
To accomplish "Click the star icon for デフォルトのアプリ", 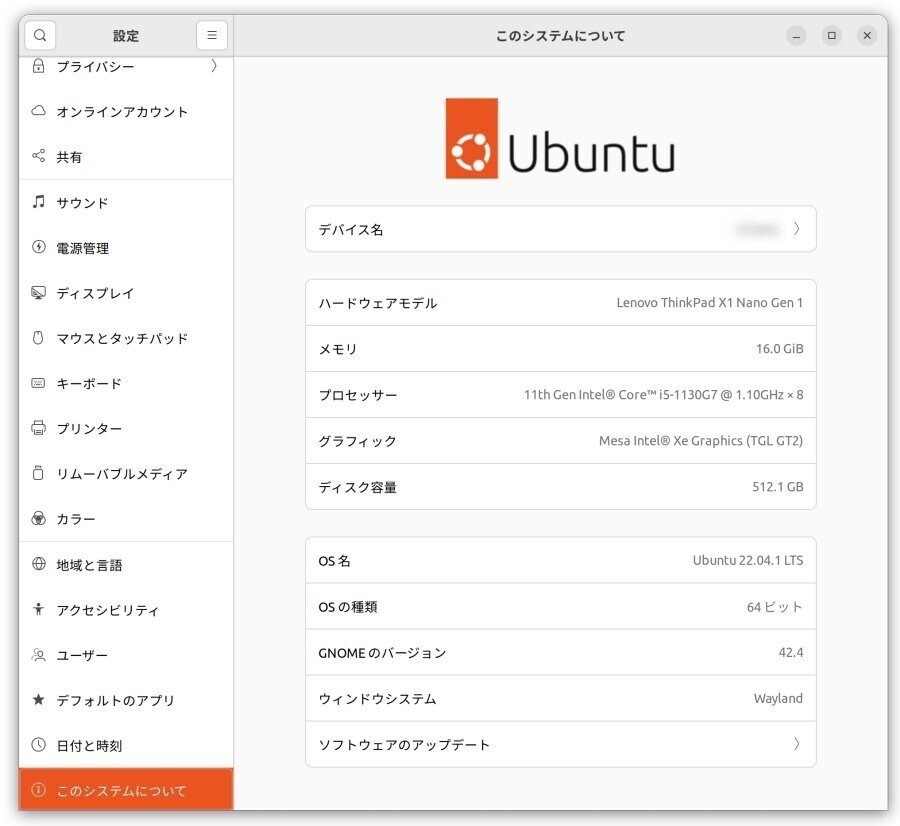I will point(38,700).
